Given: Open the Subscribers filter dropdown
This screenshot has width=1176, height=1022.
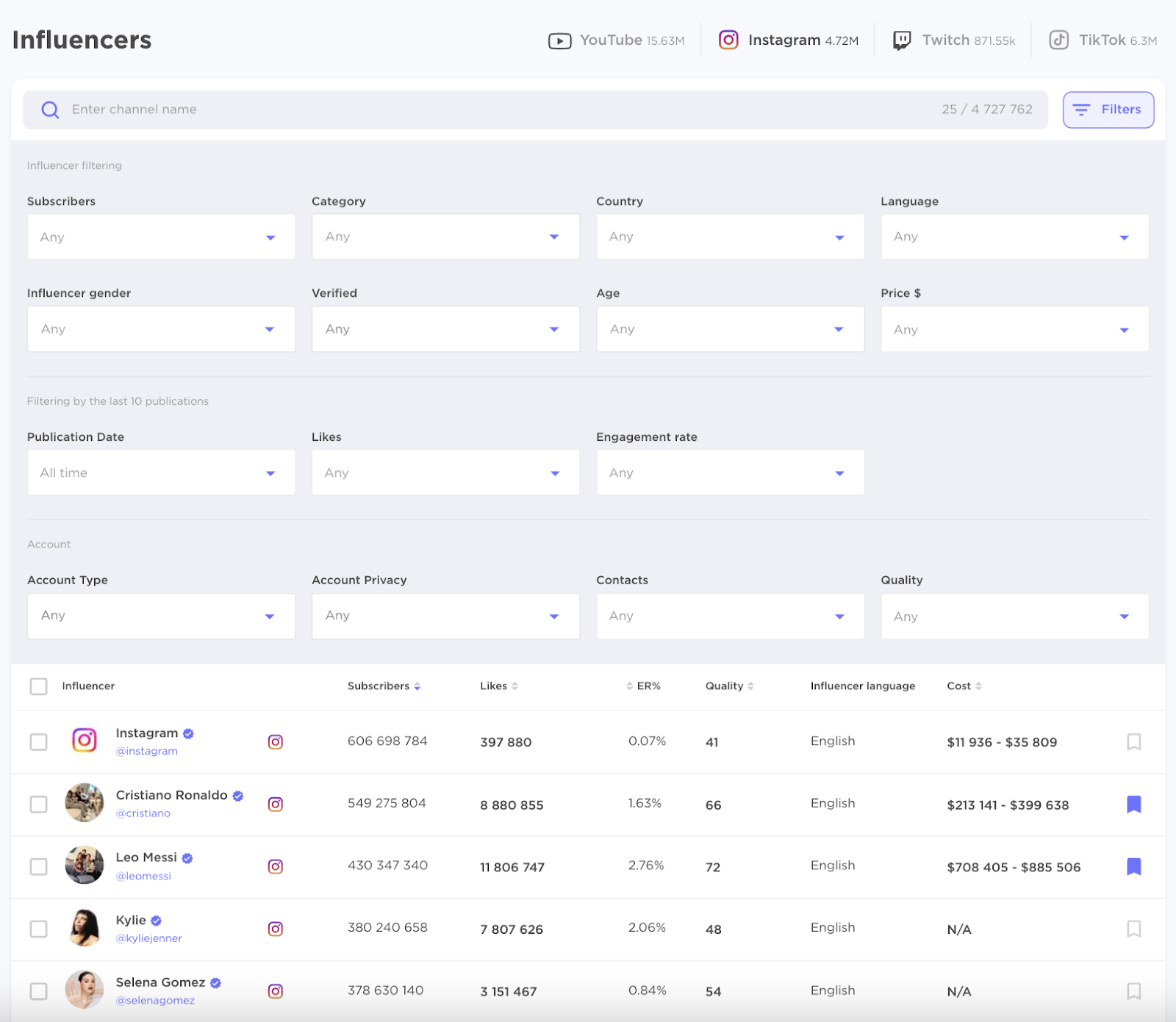Looking at the screenshot, I should tap(161, 237).
